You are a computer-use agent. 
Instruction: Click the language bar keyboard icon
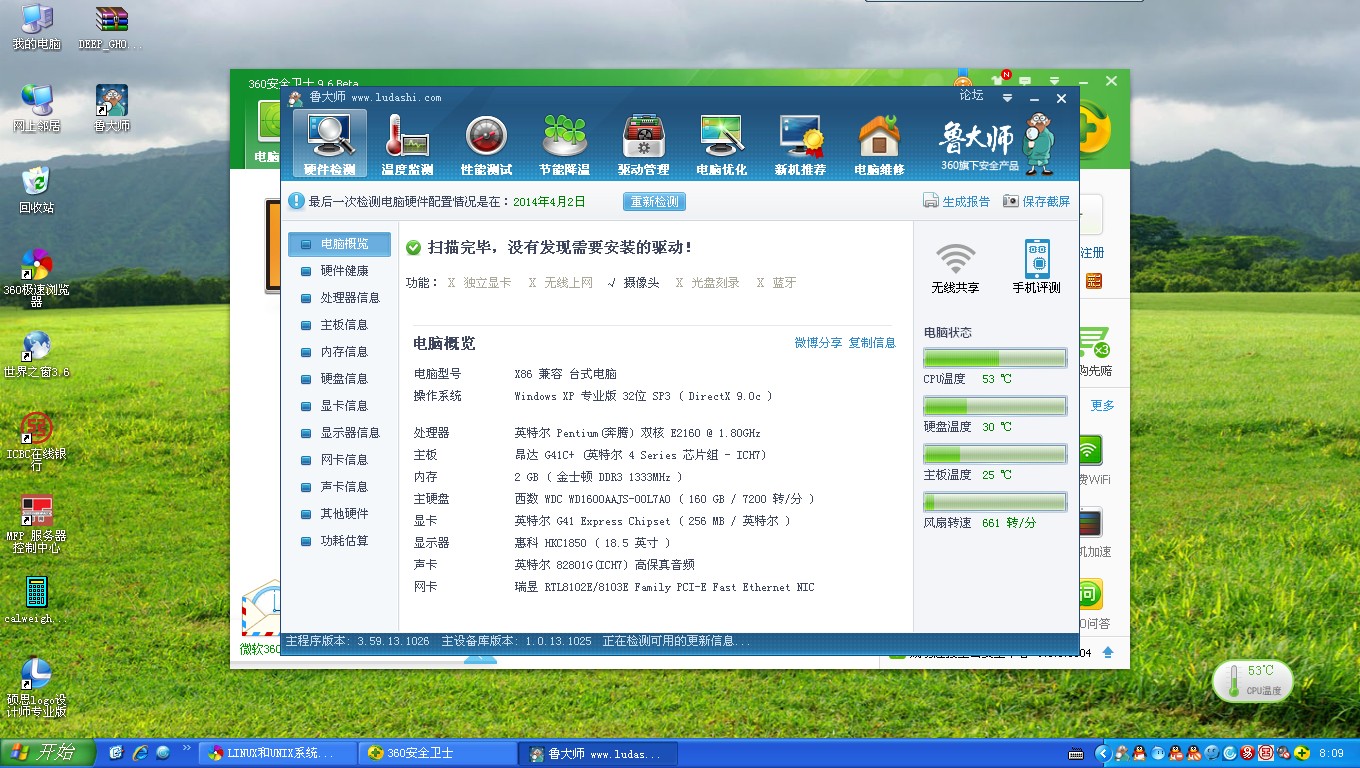coord(1076,753)
